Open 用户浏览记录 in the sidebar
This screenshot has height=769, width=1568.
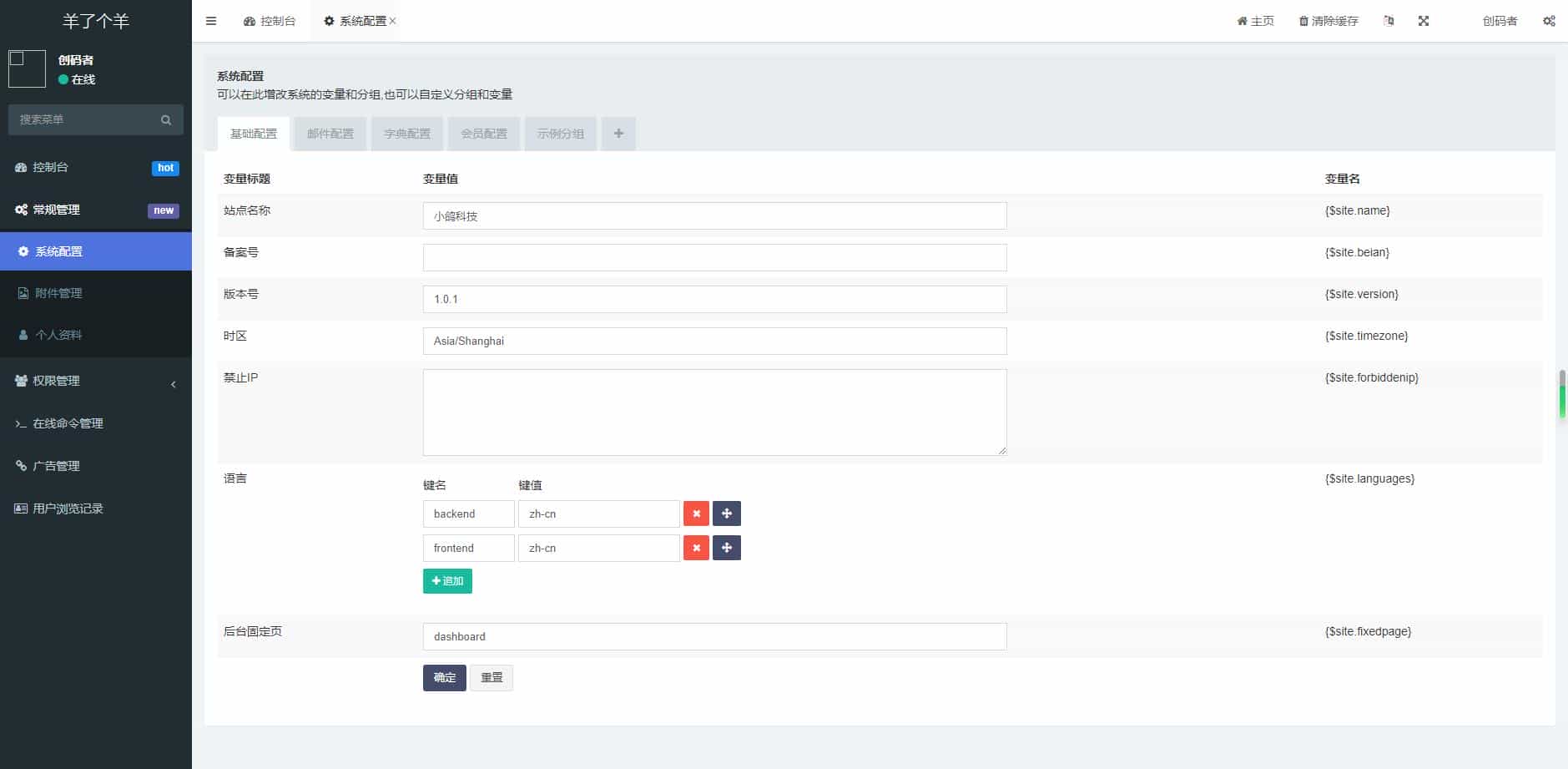tap(96, 508)
